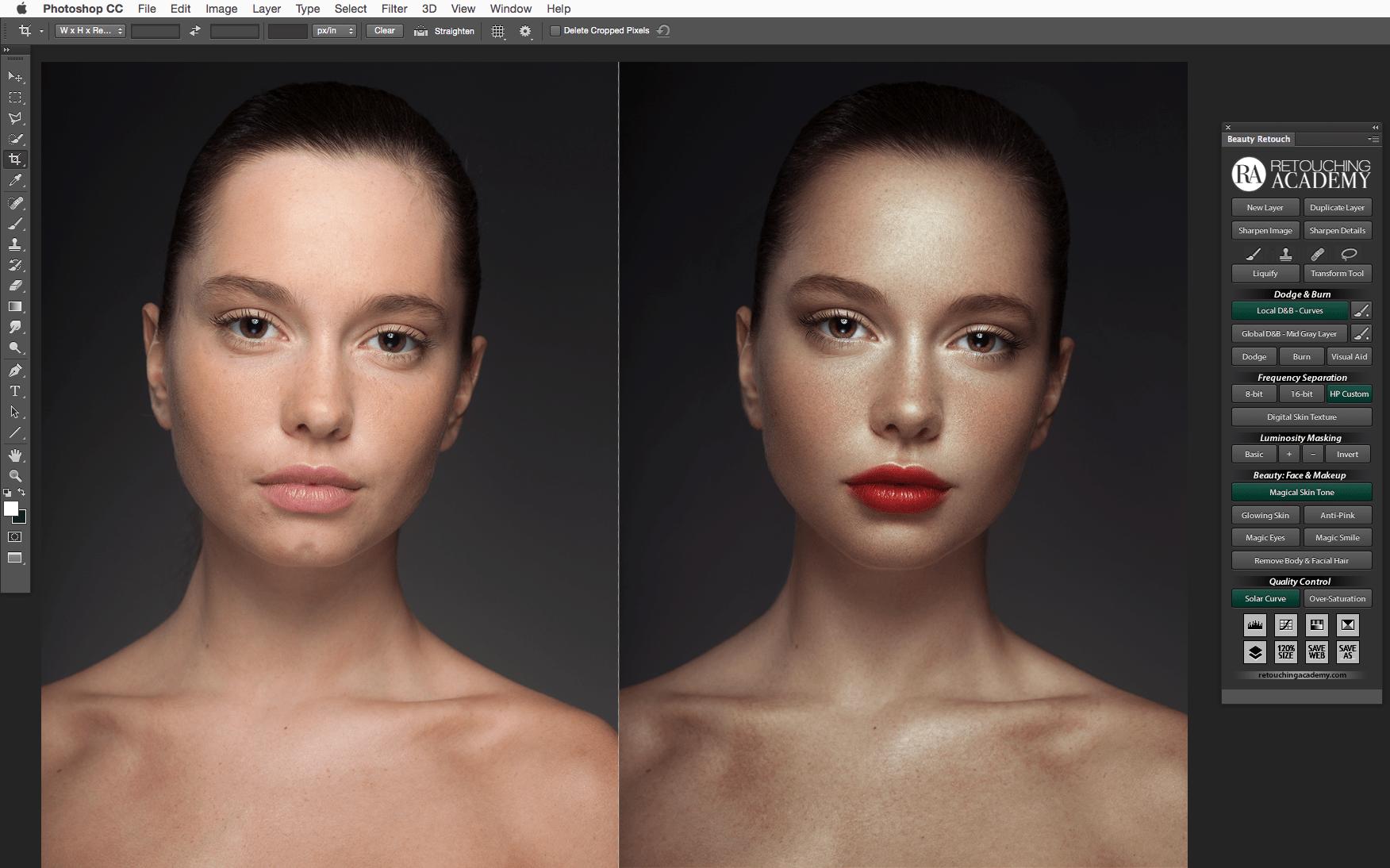1390x868 pixels.
Task: Activate the Hand tool in the toolbox
Action: [15, 455]
